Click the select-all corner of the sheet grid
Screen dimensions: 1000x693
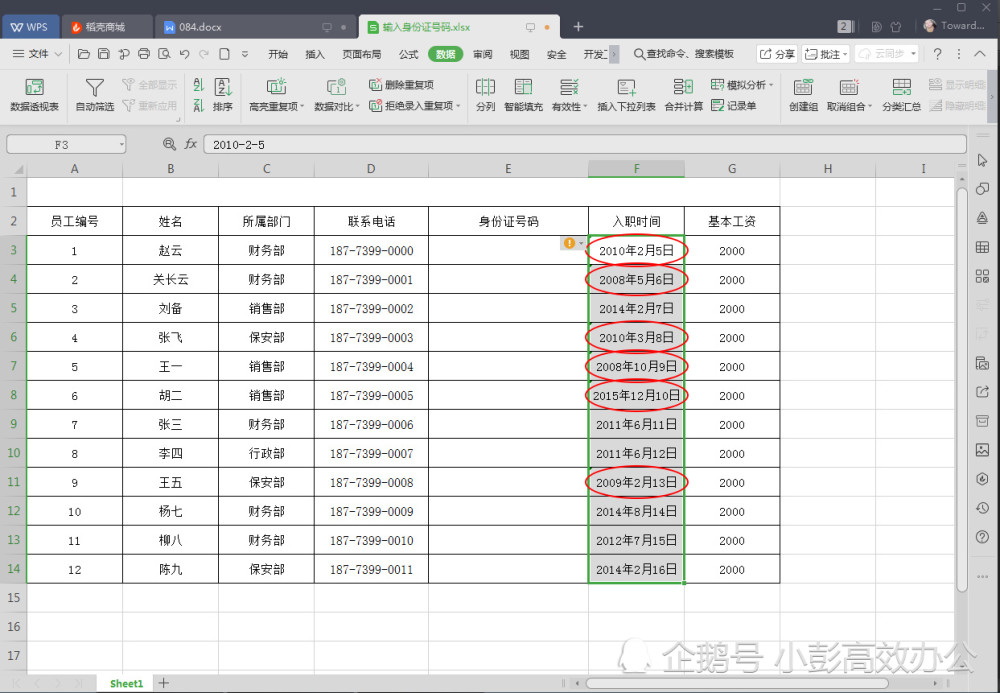16,169
